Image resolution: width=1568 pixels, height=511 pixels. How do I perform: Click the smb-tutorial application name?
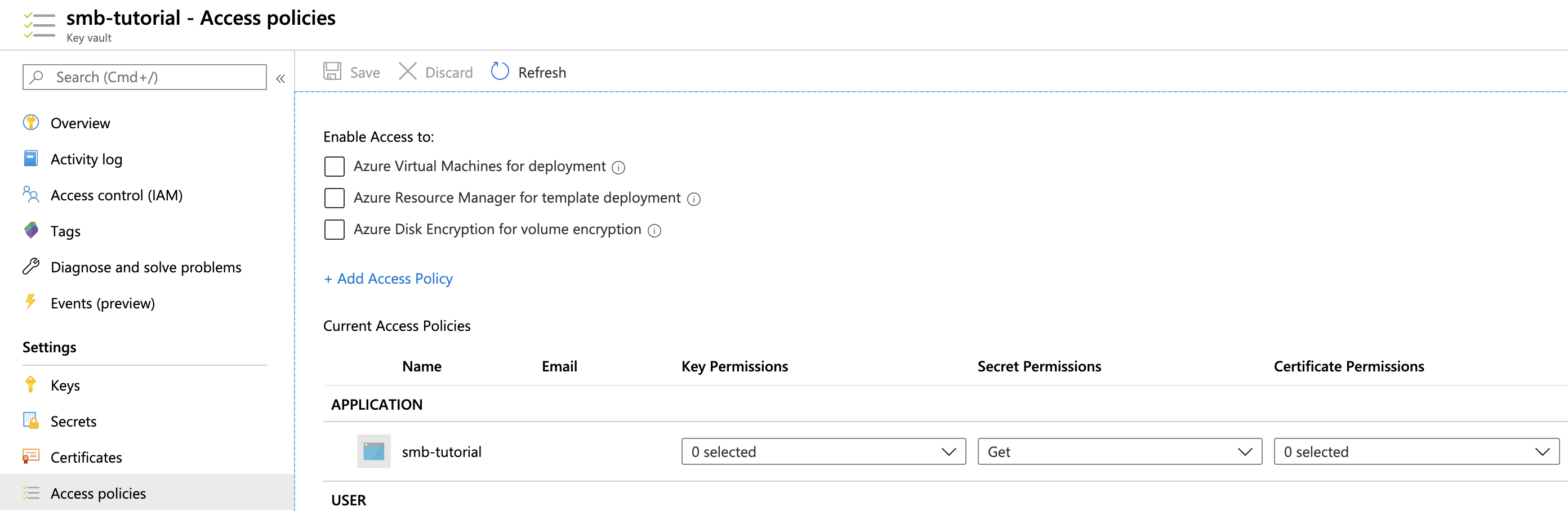coord(442,452)
